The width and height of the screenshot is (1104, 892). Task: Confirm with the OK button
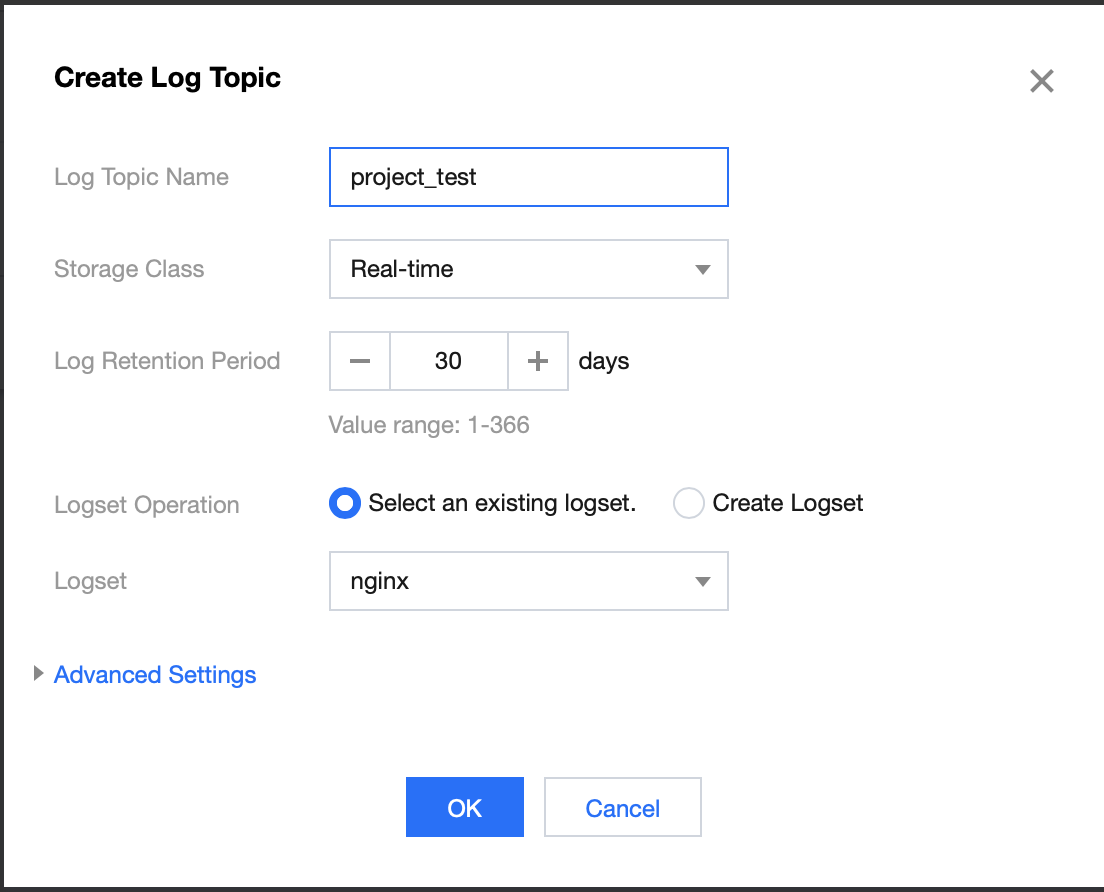click(465, 807)
